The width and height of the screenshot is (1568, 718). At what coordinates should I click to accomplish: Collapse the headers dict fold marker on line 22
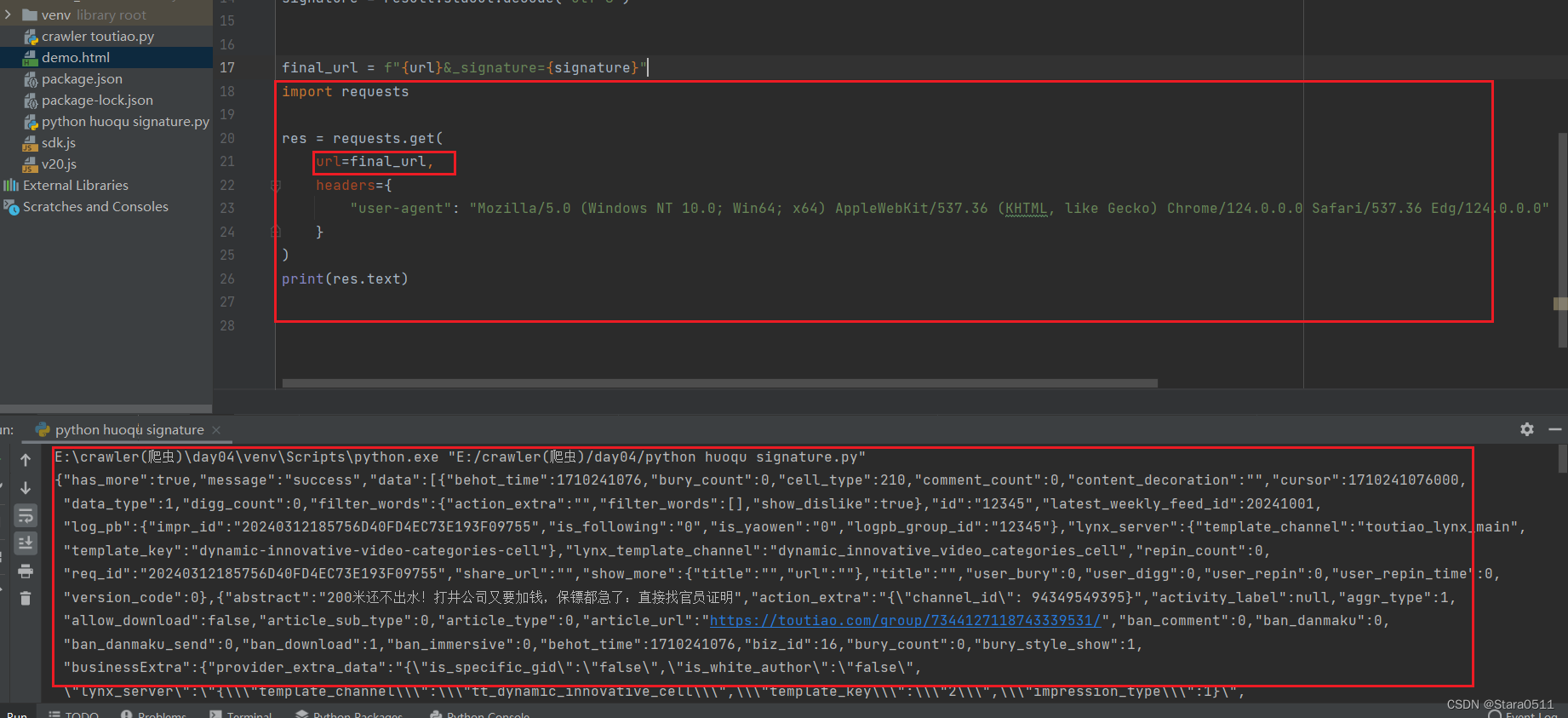(x=276, y=185)
